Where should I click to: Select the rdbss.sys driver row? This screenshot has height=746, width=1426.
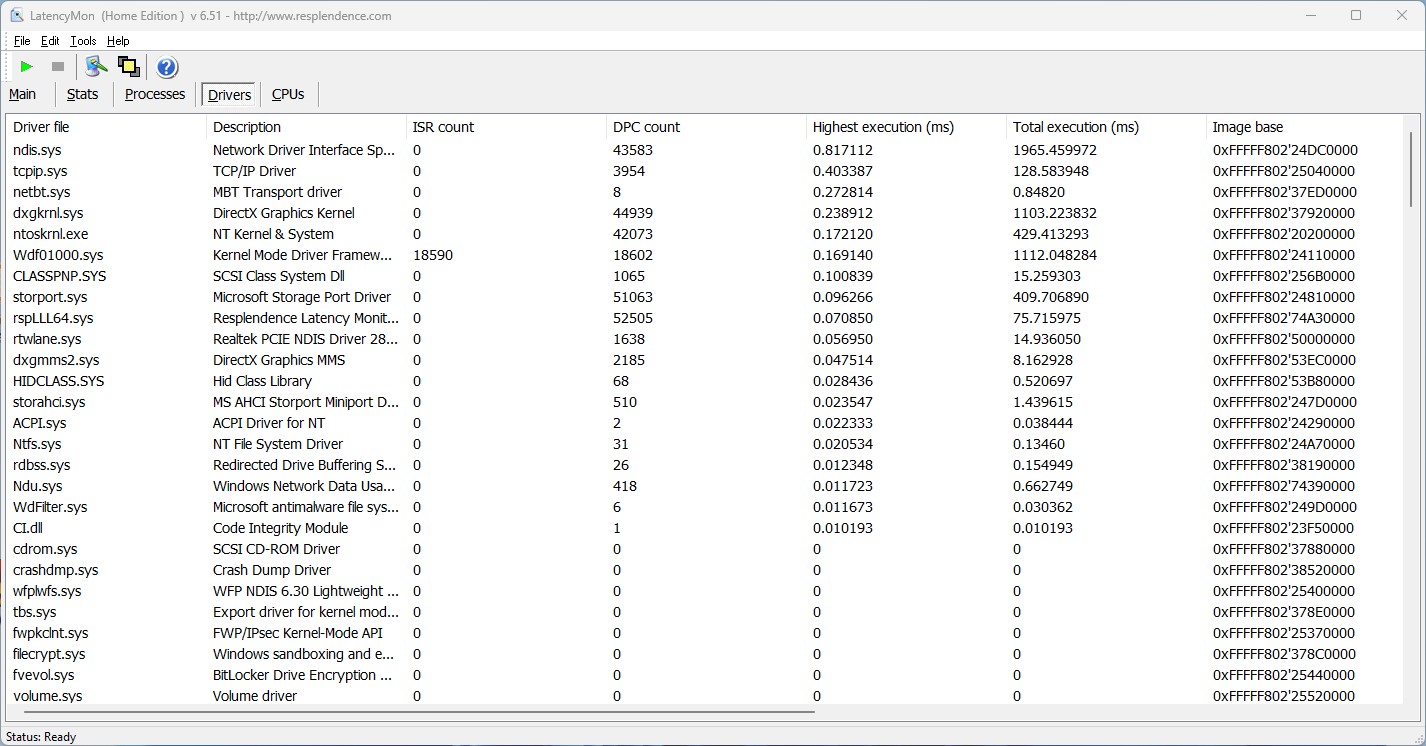(x=705, y=465)
